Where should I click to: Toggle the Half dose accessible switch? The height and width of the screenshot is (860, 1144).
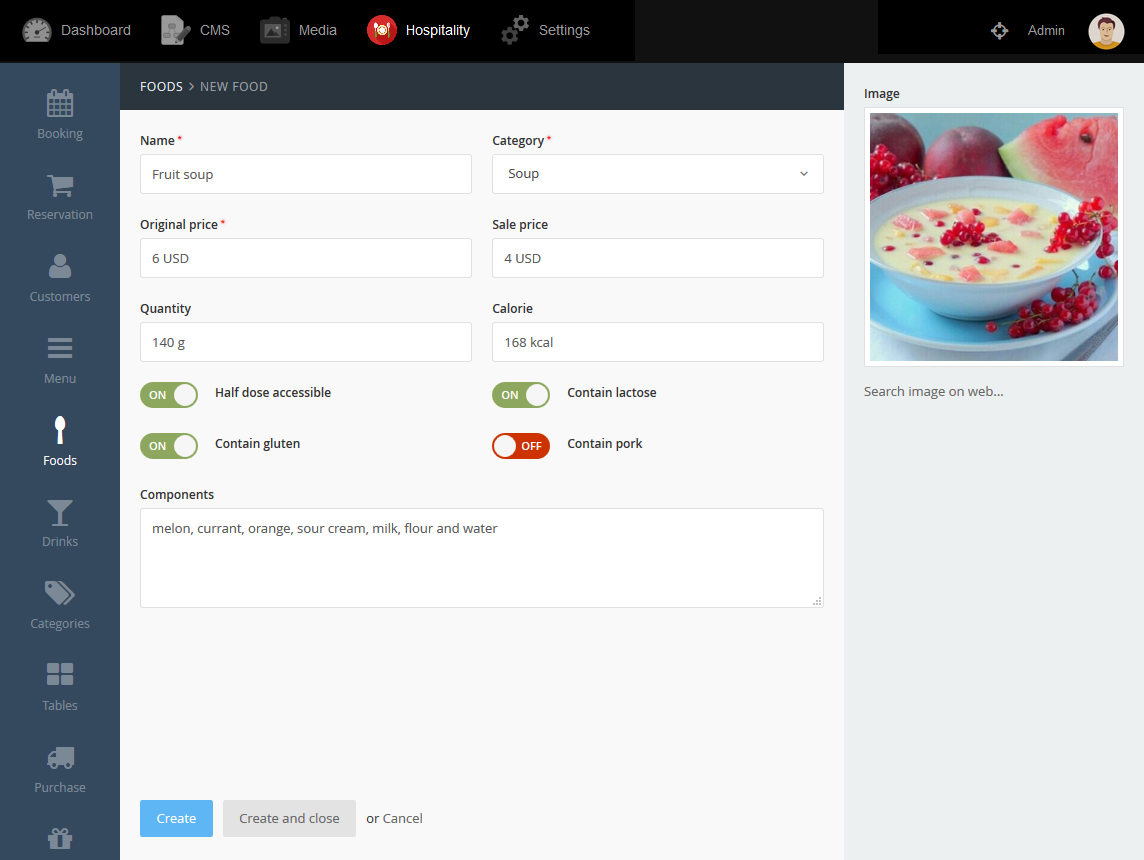pos(169,395)
